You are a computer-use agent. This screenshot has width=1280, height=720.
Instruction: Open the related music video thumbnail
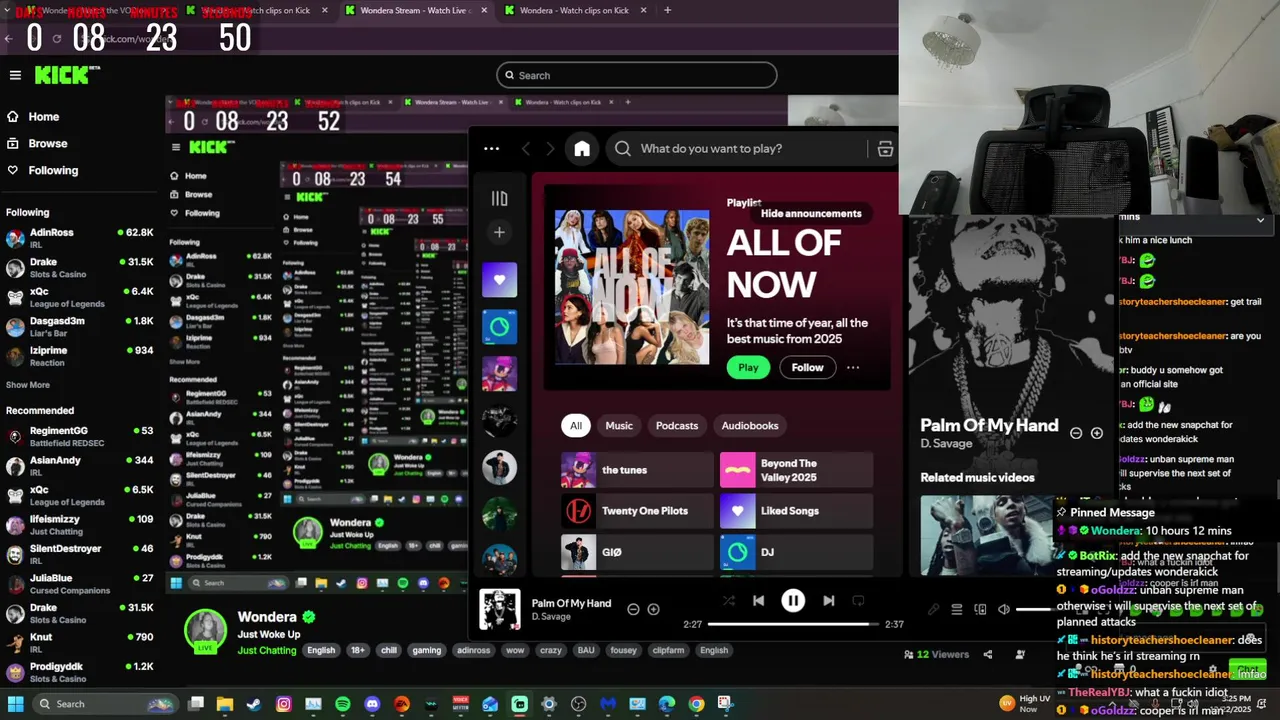click(x=987, y=535)
